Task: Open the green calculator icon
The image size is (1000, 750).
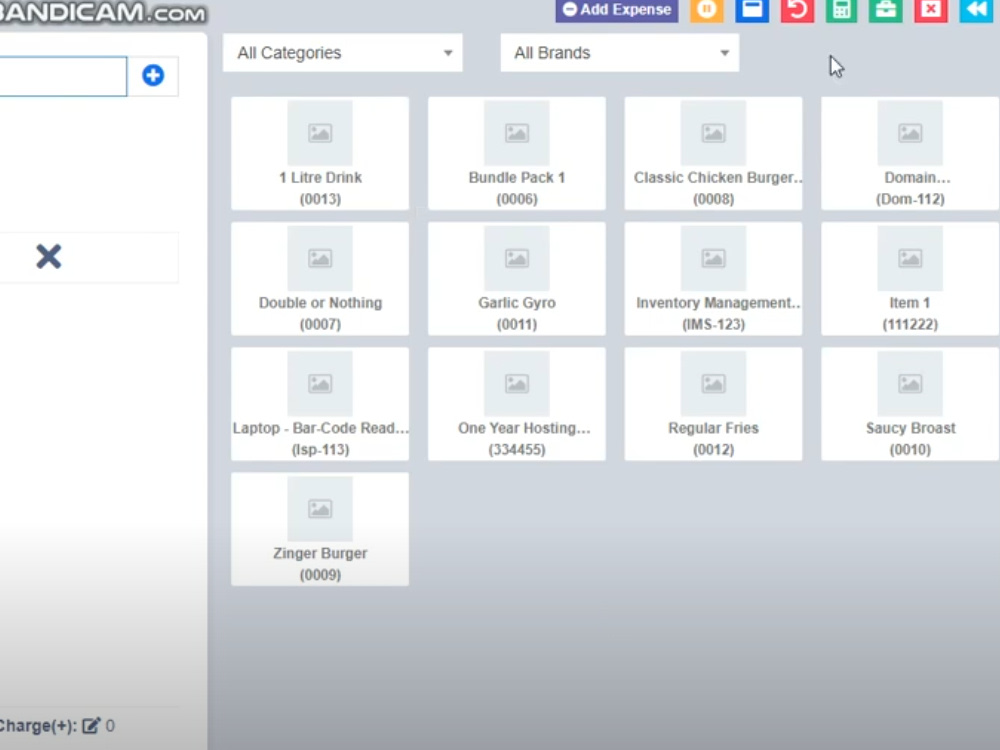Action: (842, 10)
